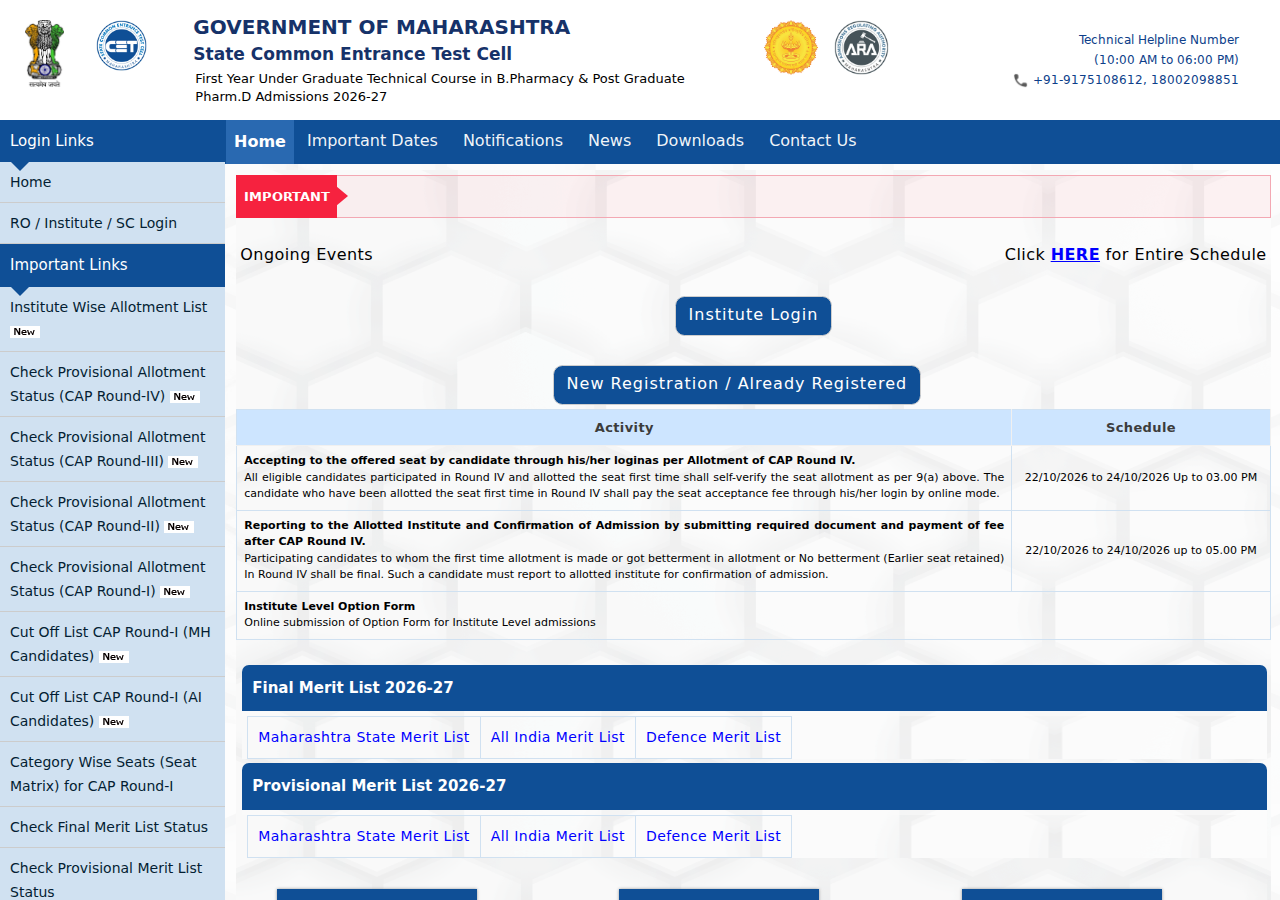
Task: Click the Maharashtra government orange seal
Action: pyautogui.click(x=791, y=47)
